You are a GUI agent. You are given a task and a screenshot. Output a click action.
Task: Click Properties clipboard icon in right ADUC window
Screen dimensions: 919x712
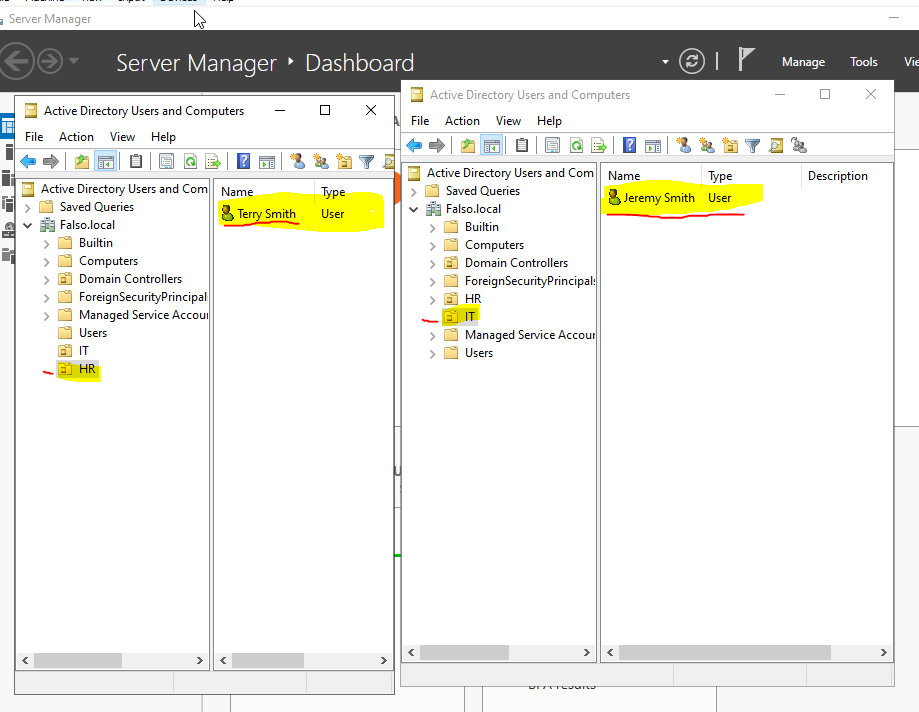coord(522,145)
